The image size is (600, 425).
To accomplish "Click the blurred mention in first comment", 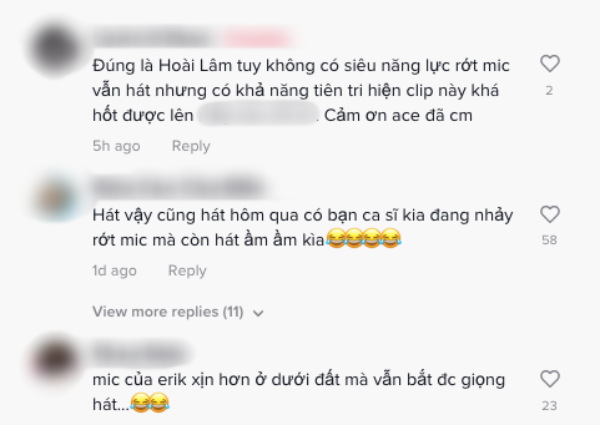I will [259, 114].
